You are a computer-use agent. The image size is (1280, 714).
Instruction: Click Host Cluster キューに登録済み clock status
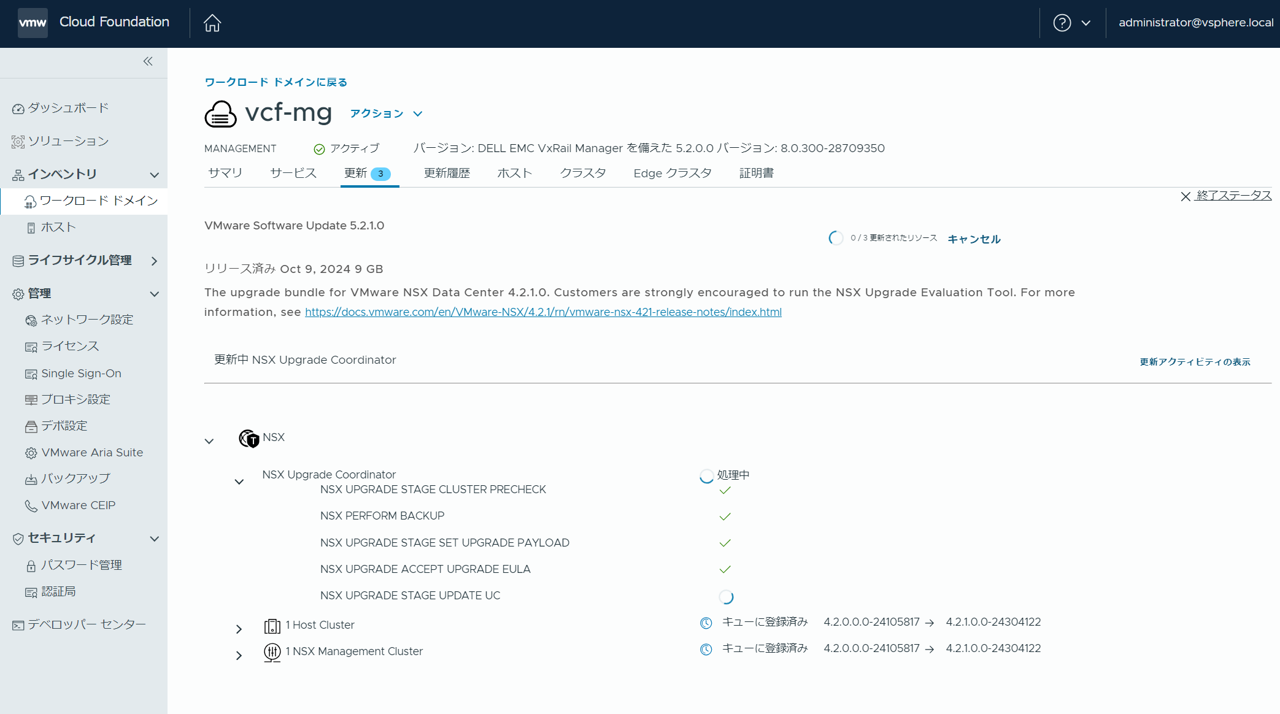click(706, 623)
